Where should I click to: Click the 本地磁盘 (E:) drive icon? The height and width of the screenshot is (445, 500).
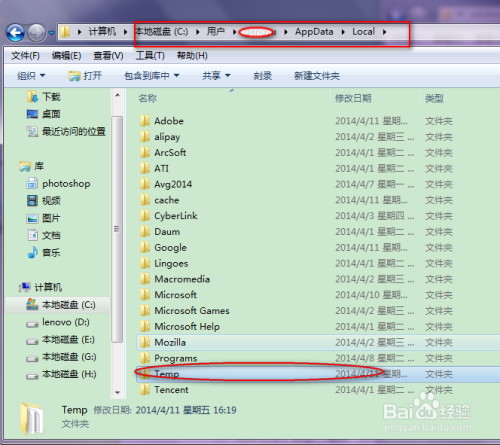[32, 341]
